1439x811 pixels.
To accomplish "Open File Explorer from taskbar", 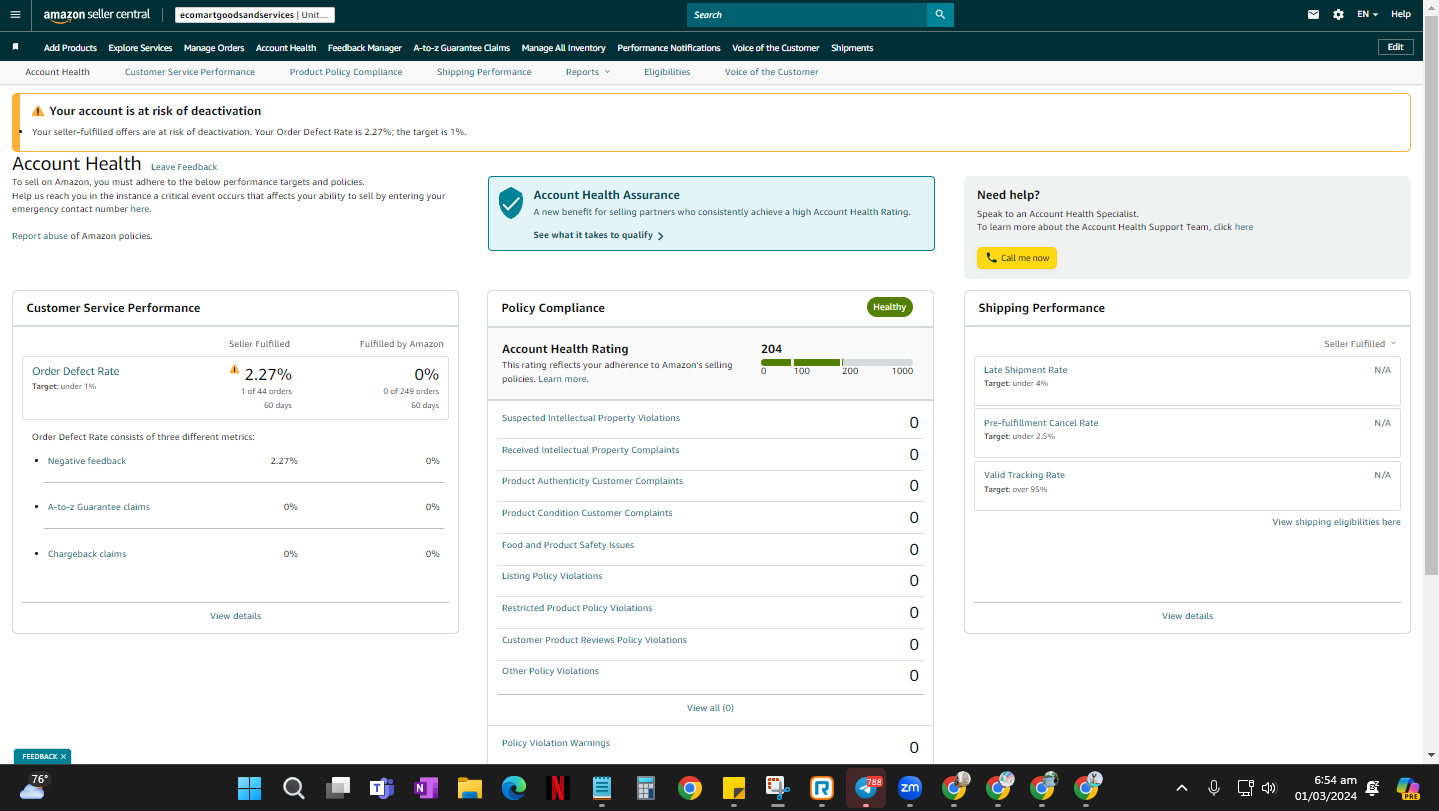I will [470, 788].
